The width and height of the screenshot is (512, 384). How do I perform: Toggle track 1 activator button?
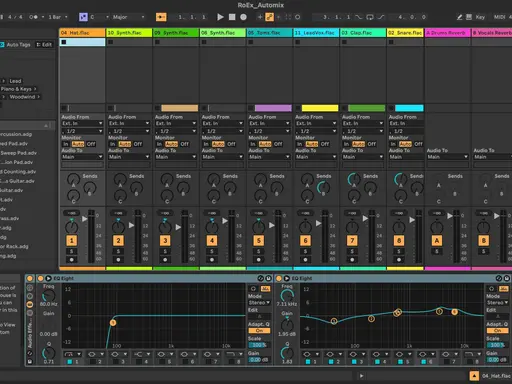72,240
